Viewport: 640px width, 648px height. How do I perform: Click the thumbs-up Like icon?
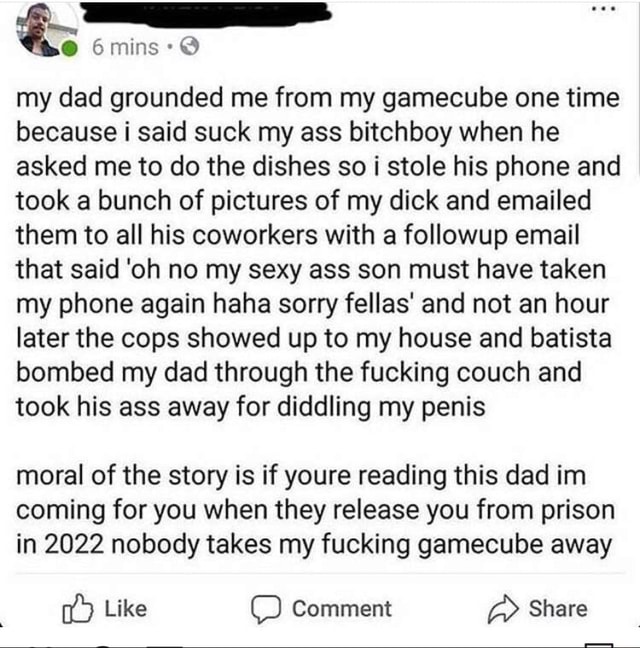pyautogui.click(x=77, y=608)
